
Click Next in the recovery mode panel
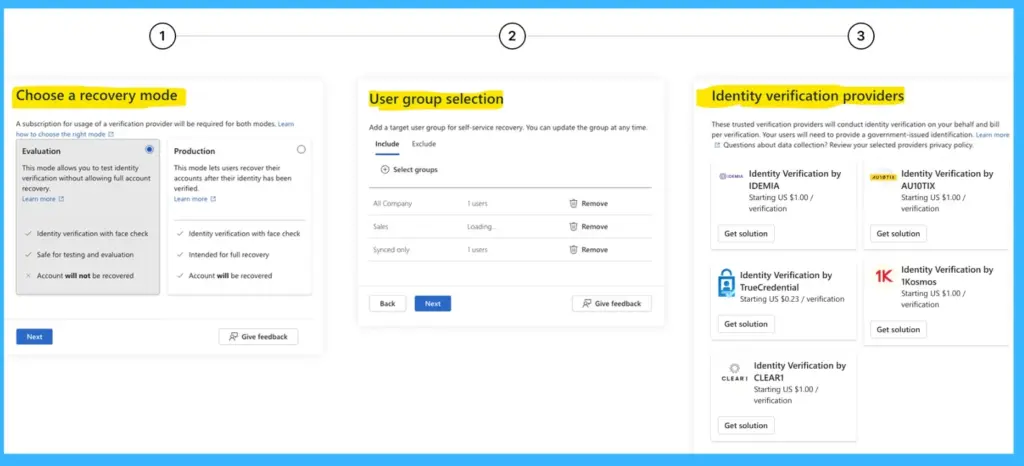(35, 337)
